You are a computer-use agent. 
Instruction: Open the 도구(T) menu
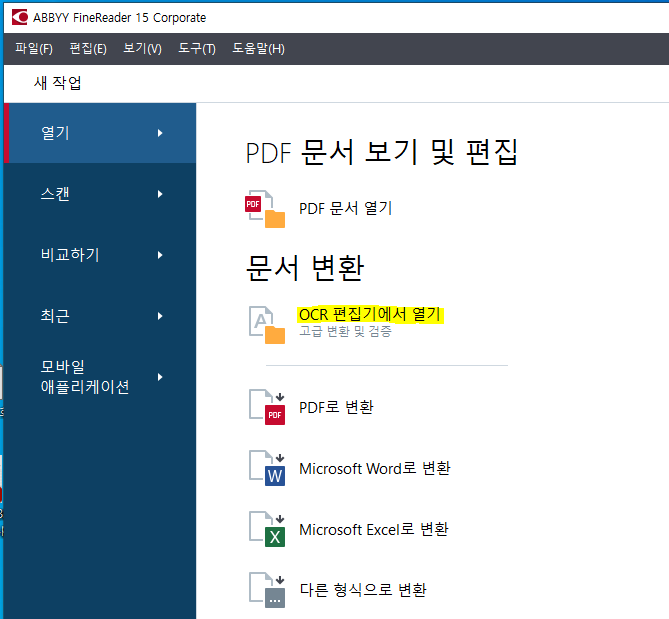point(197,49)
